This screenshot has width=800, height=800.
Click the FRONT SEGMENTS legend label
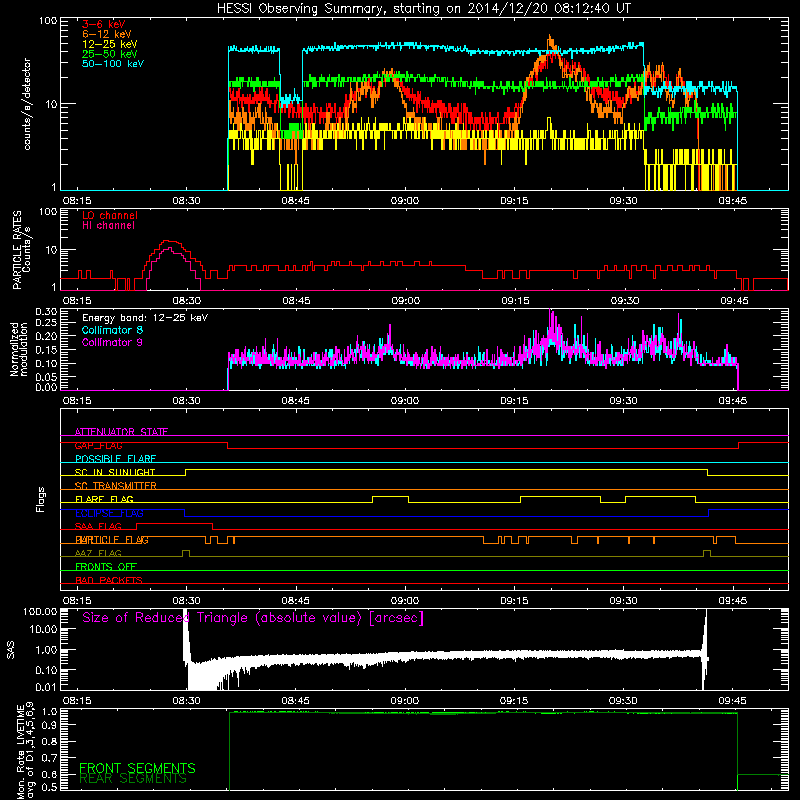coord(137,768)
